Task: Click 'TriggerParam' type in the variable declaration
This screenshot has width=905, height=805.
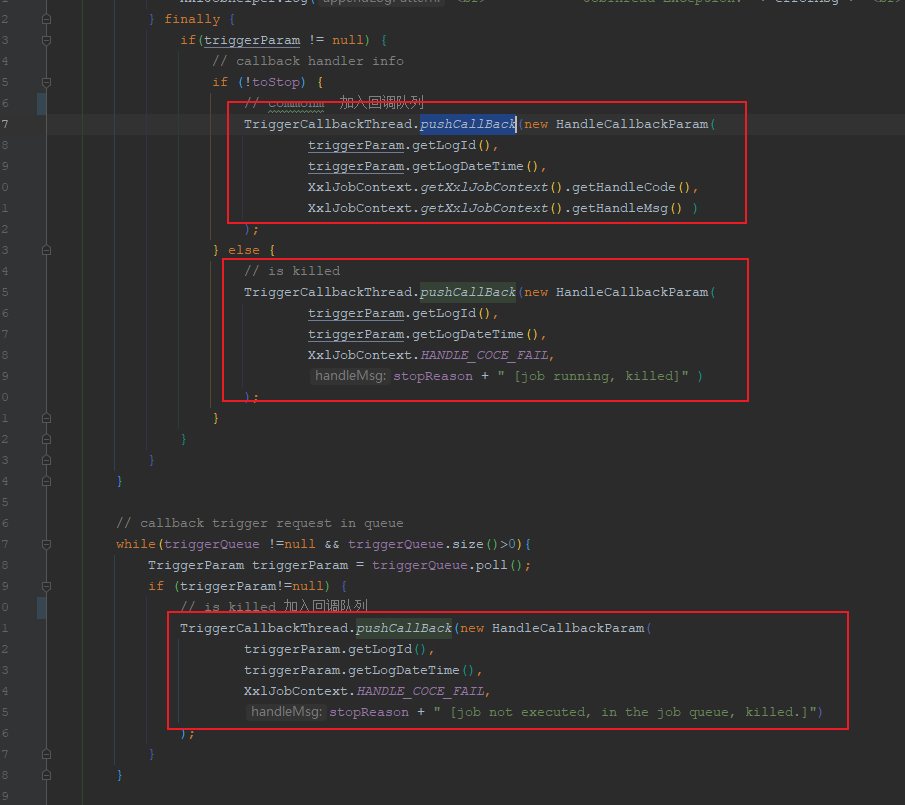Action: click(196, 565)
